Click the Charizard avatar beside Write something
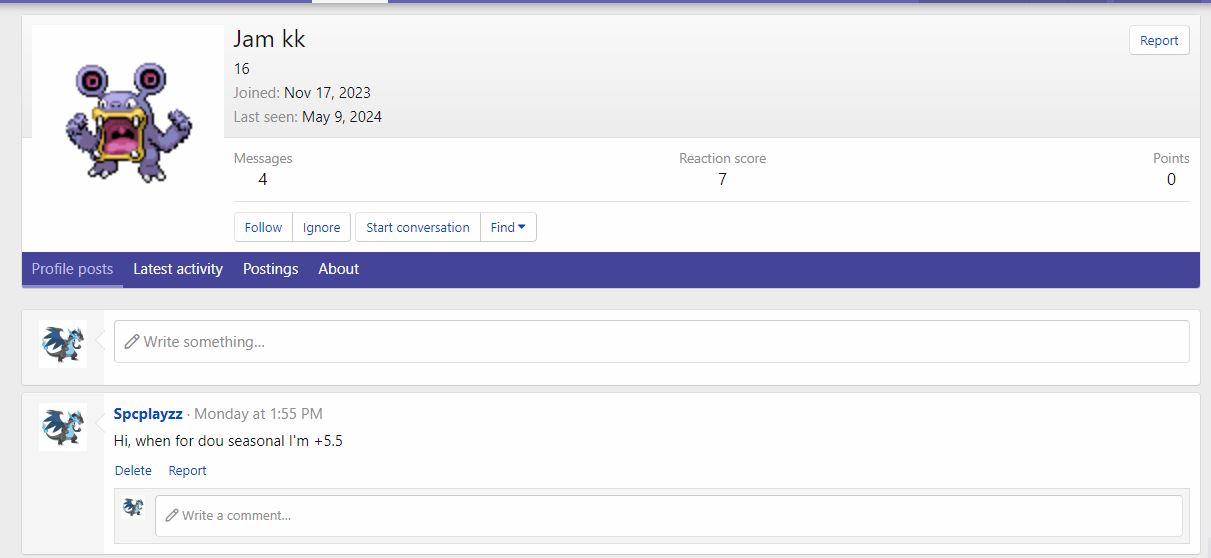 tap(62, 344)
